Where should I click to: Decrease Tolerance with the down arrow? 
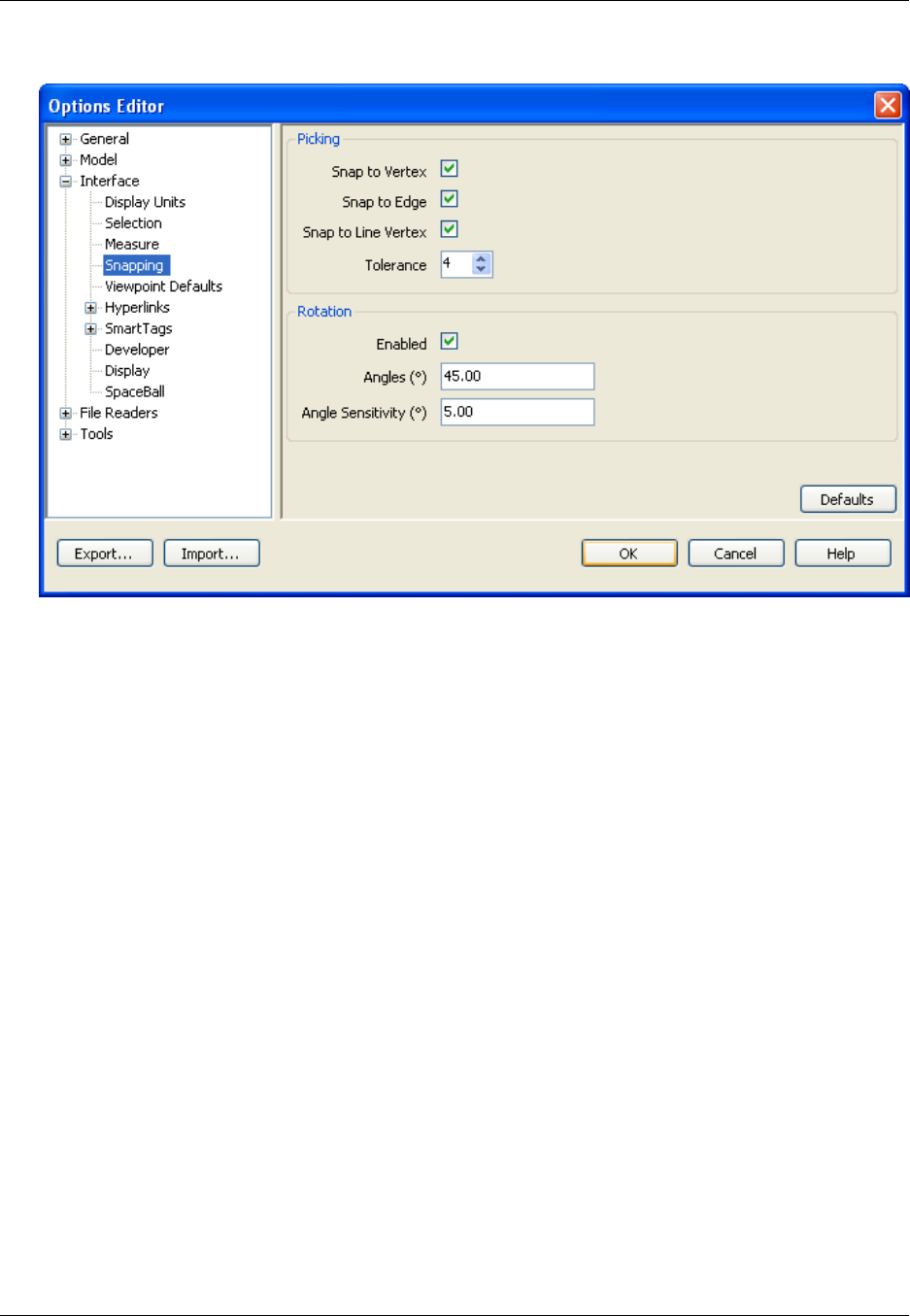(481, 269)
